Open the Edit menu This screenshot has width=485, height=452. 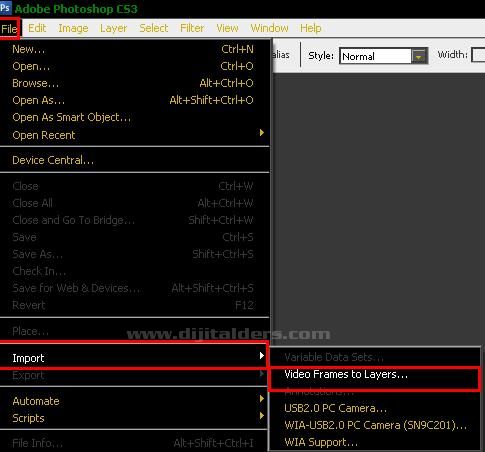coord(37,28)
